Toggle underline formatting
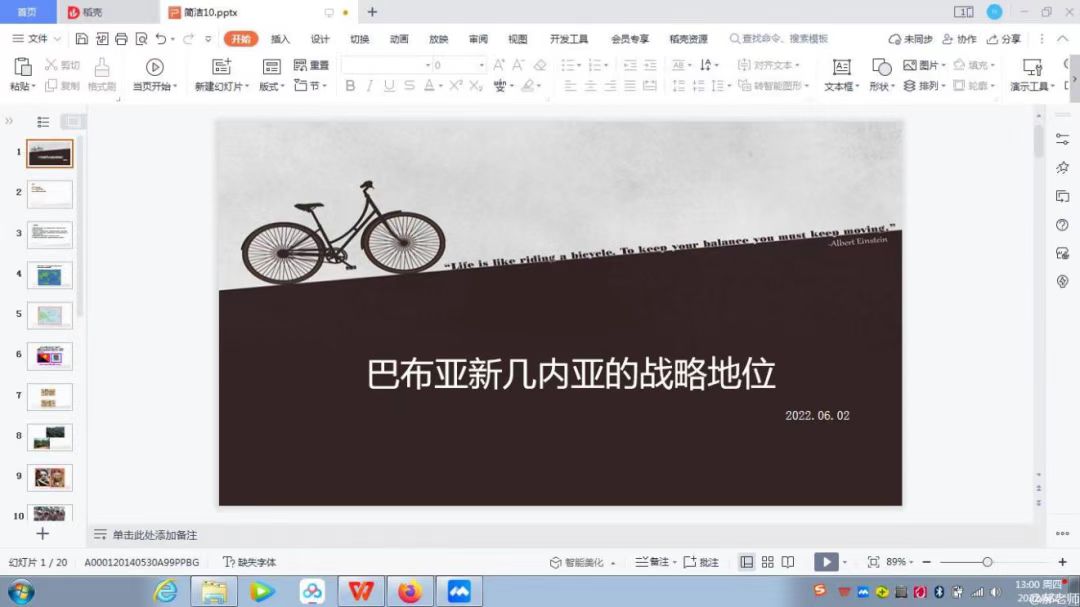The image size is (1080, 607). click(390, 86)
